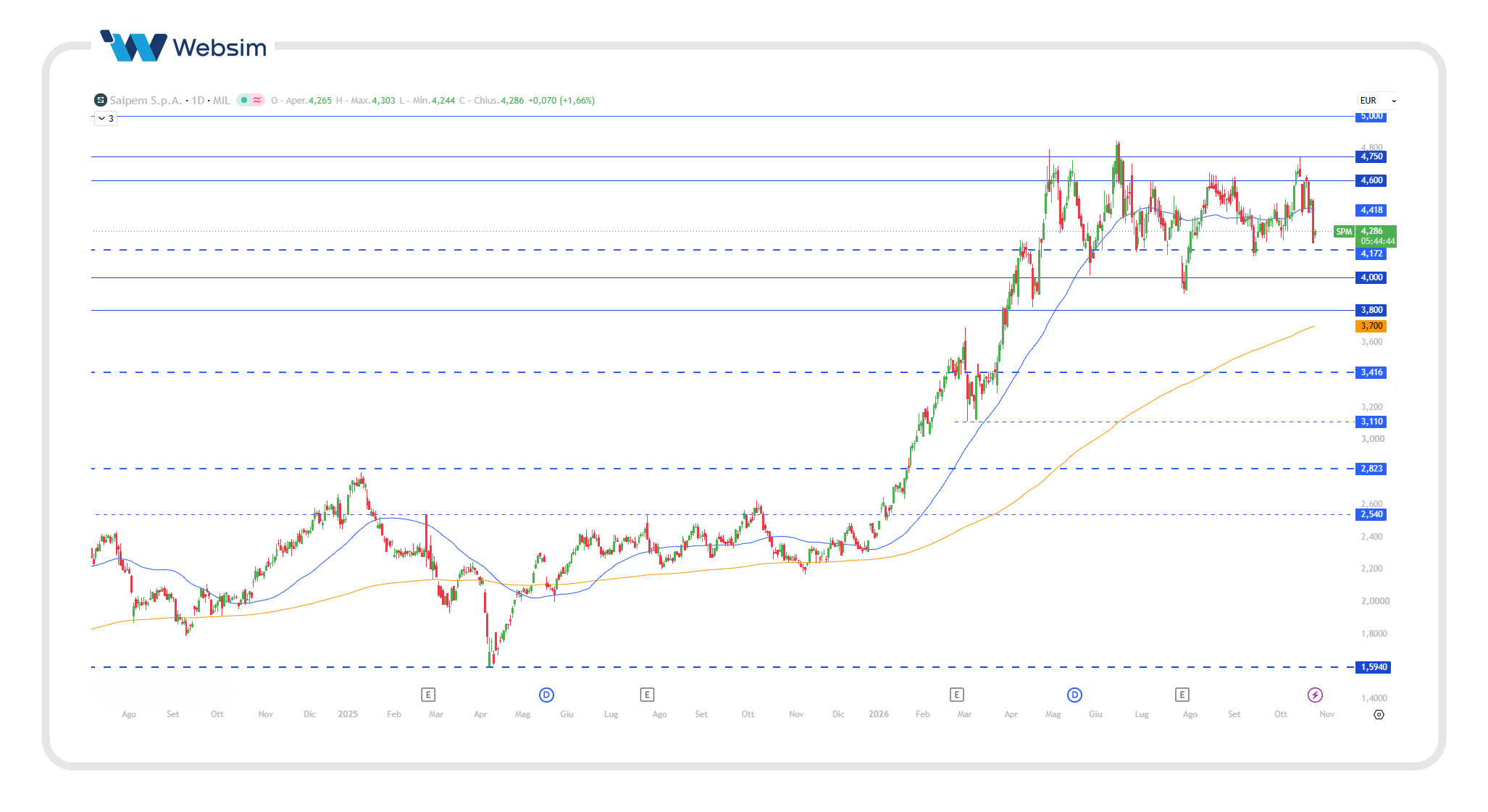Select the 1,5940 support level label

1373,667
